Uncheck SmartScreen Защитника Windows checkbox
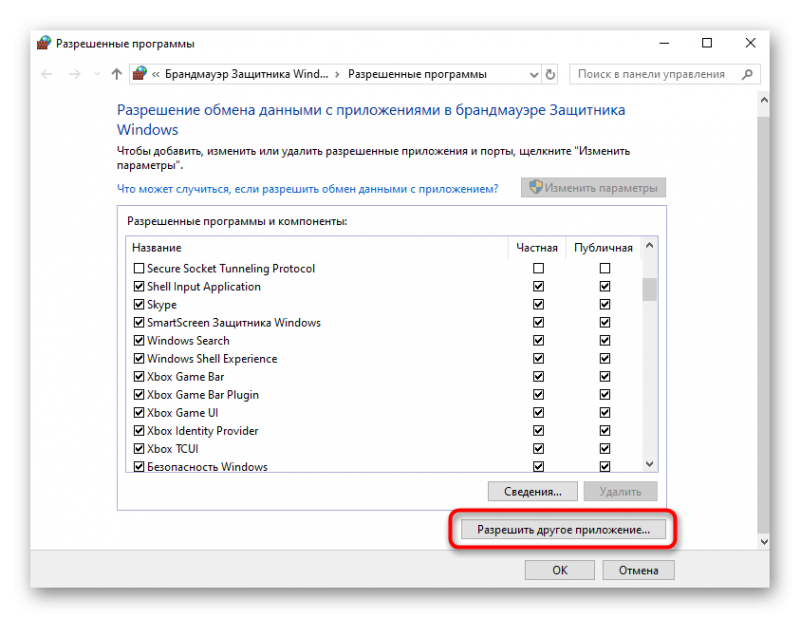 coord(139,323)
